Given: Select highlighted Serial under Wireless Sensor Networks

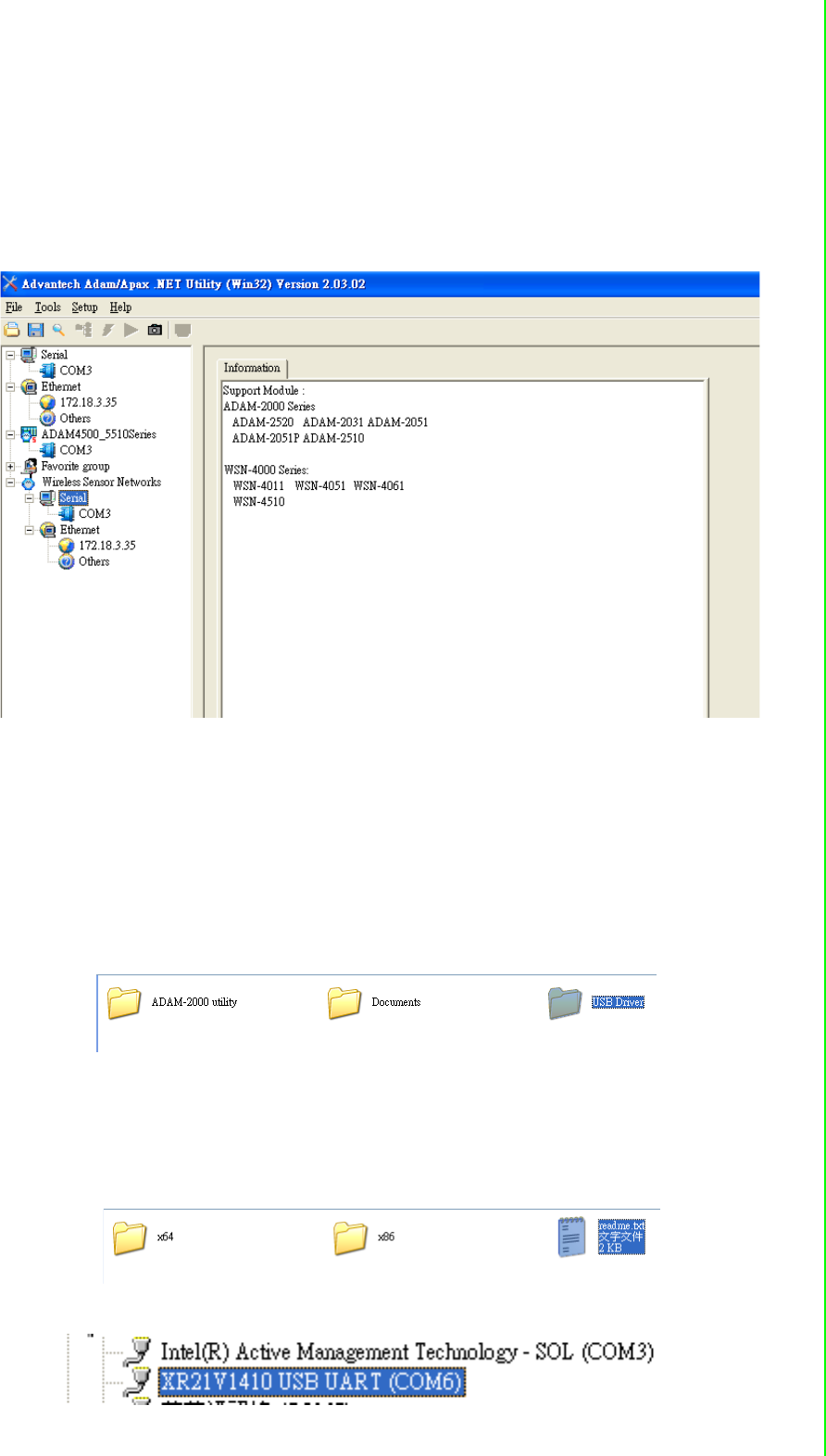Looking at the screenshot, I should (73, 498).
